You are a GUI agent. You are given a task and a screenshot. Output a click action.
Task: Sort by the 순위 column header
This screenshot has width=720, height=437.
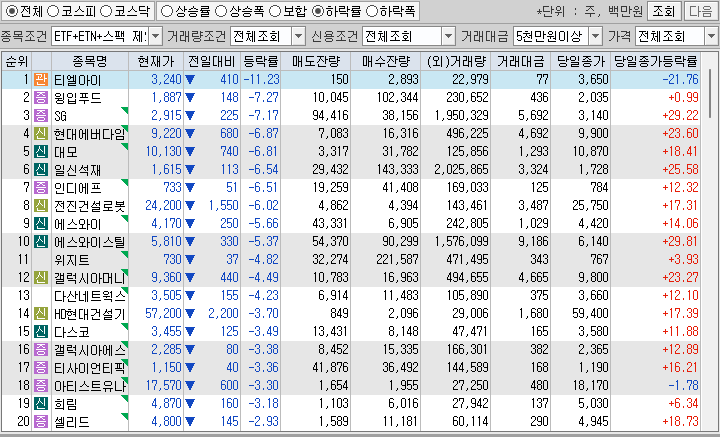click(17, 61)
